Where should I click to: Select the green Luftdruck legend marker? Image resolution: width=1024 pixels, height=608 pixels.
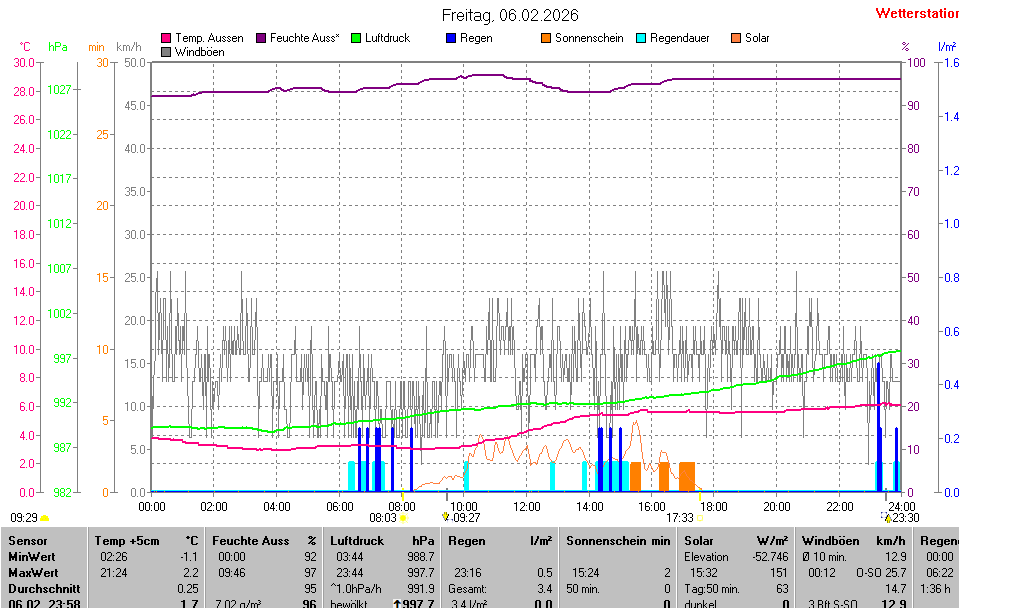click(356, 38)
